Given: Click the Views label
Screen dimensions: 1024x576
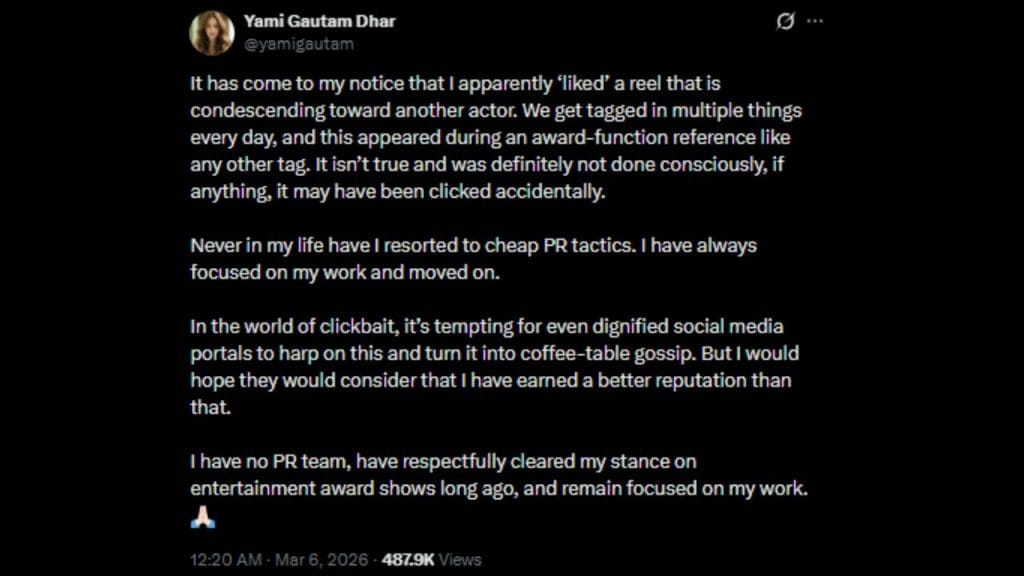Looking at the screenshot, I should click(x=459, y=559).
